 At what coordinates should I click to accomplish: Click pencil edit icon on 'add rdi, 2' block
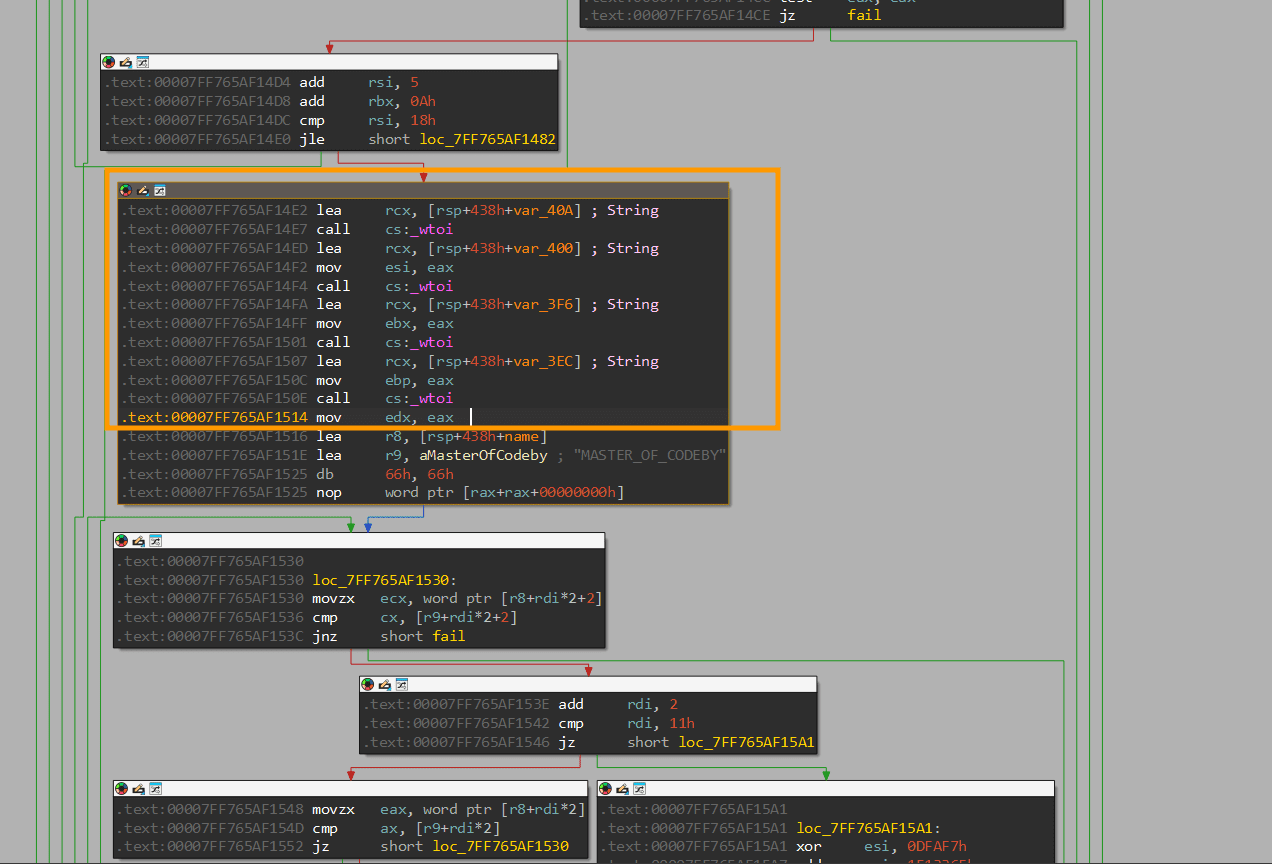[385, 685]
